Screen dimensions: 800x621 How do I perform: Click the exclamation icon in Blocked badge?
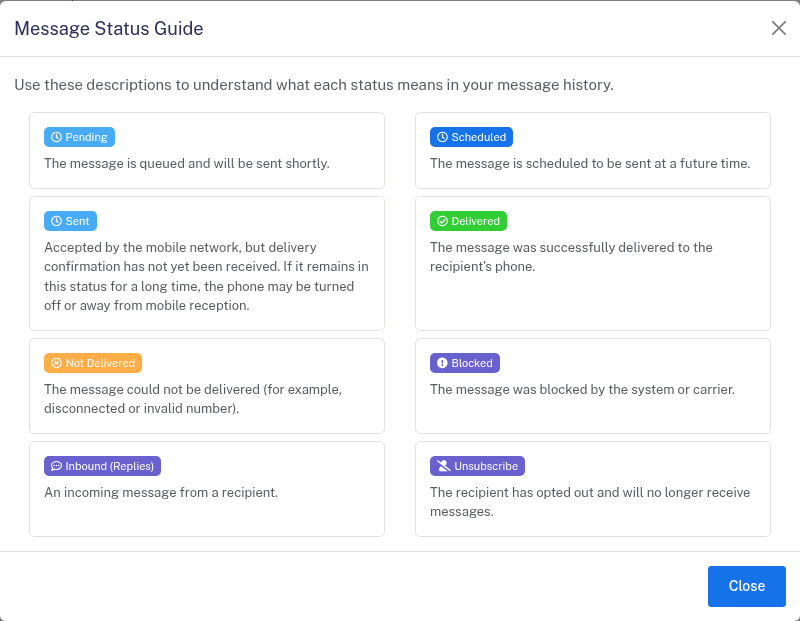tap(442, 363)
